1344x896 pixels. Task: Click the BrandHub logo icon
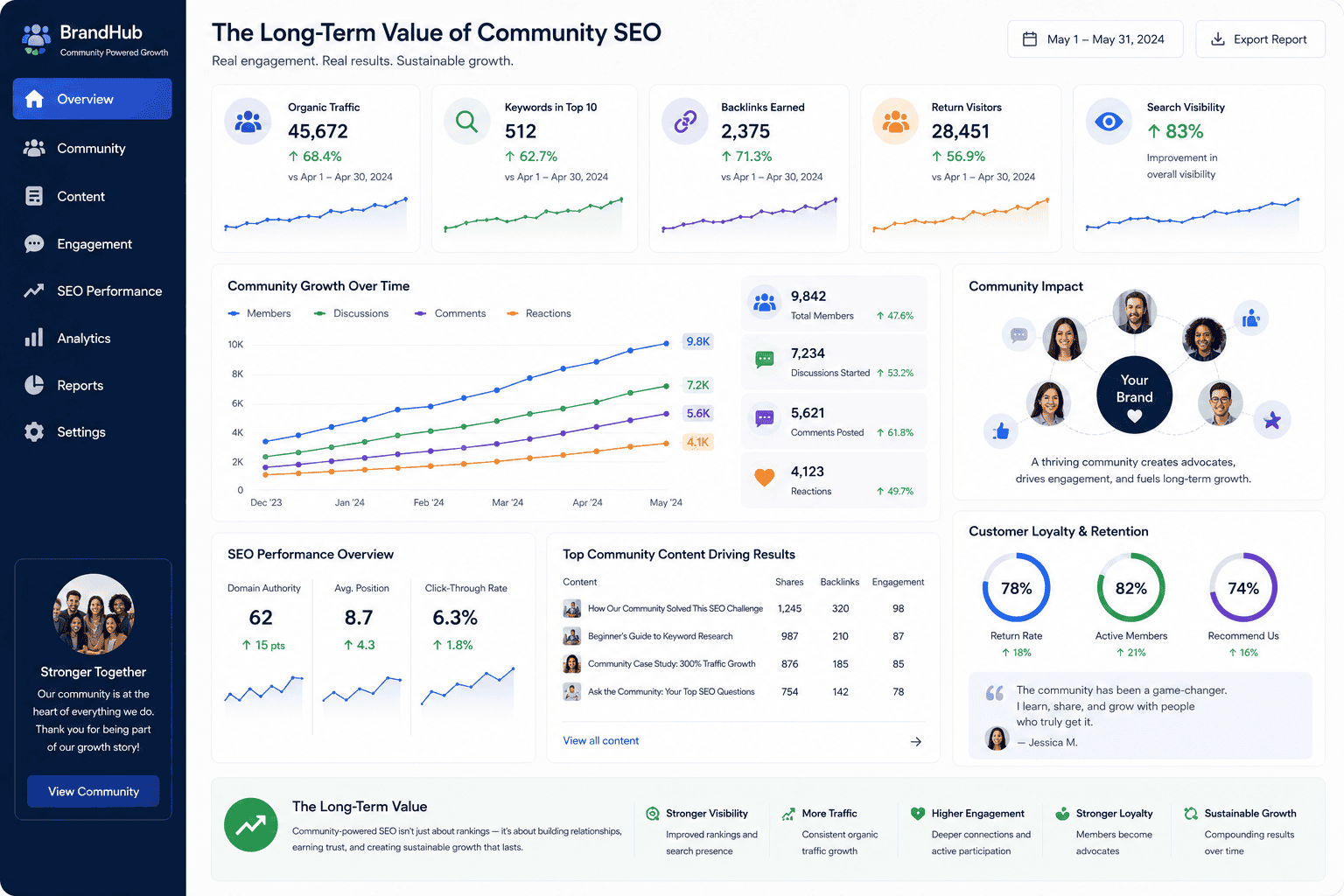[x=36, y=39]
